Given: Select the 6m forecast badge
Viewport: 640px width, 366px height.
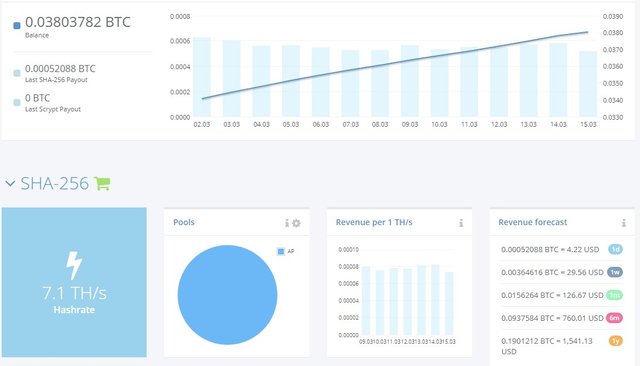Looking at the screenshot, I should (x=615, y=318).
